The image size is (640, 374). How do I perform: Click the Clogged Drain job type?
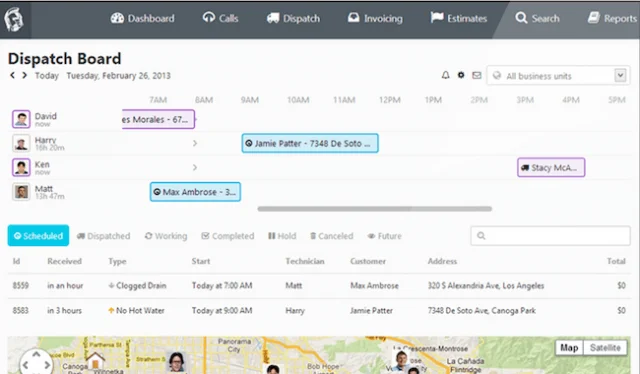(x=141, y=285)
